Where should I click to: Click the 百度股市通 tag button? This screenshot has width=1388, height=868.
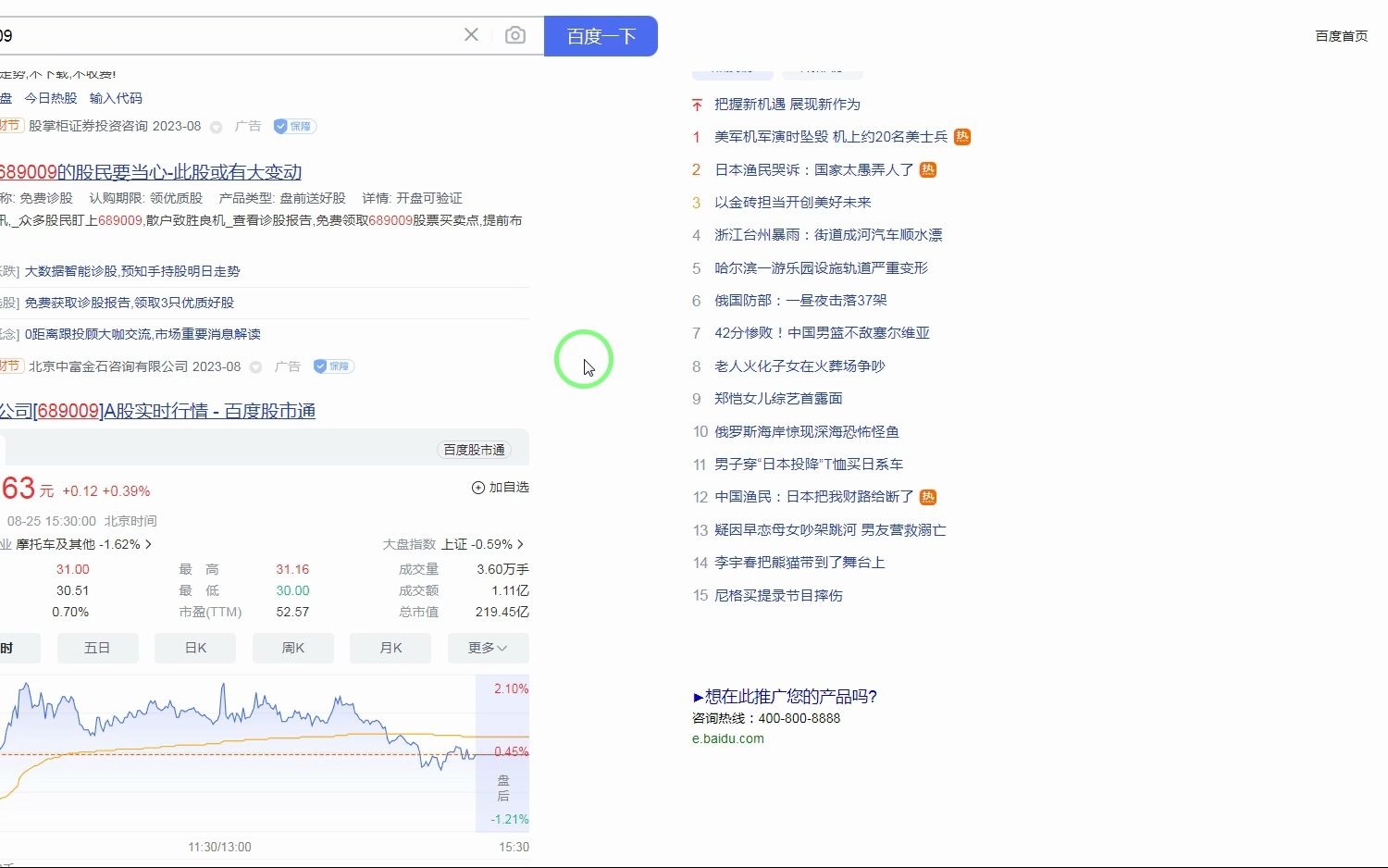point(474,450)
